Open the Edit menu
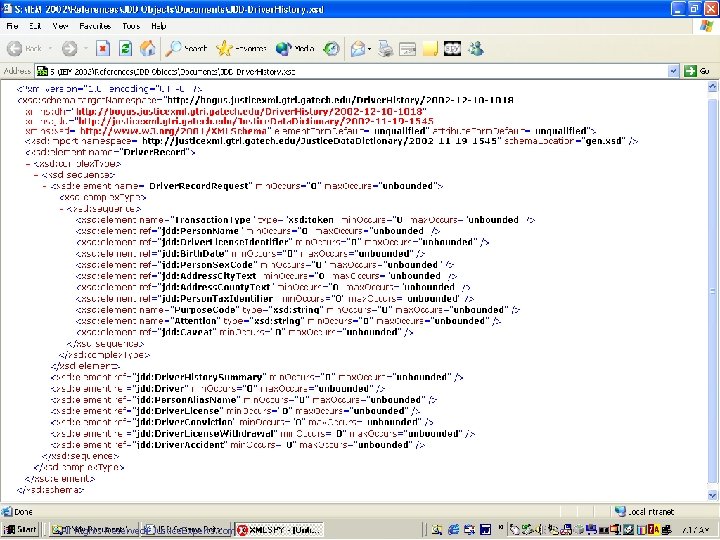 [x=35, y=26]
